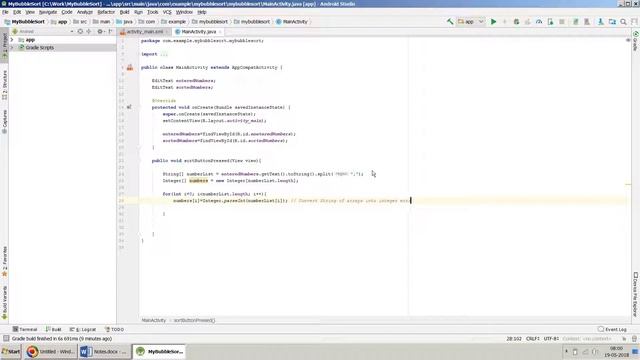
Task: Hide the project panel with hide icon
Action: 111,31
